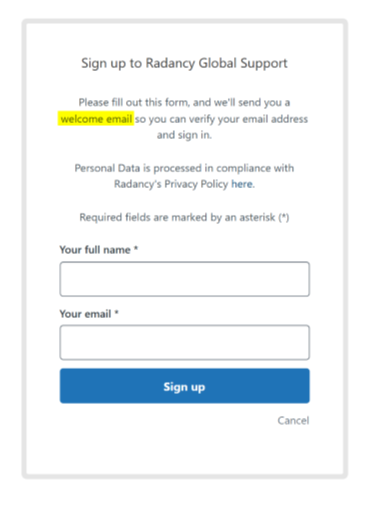Screen dimensions: 374x505
Task: Click the highlighted 'welcome email' text
Action: click(96, 119)
